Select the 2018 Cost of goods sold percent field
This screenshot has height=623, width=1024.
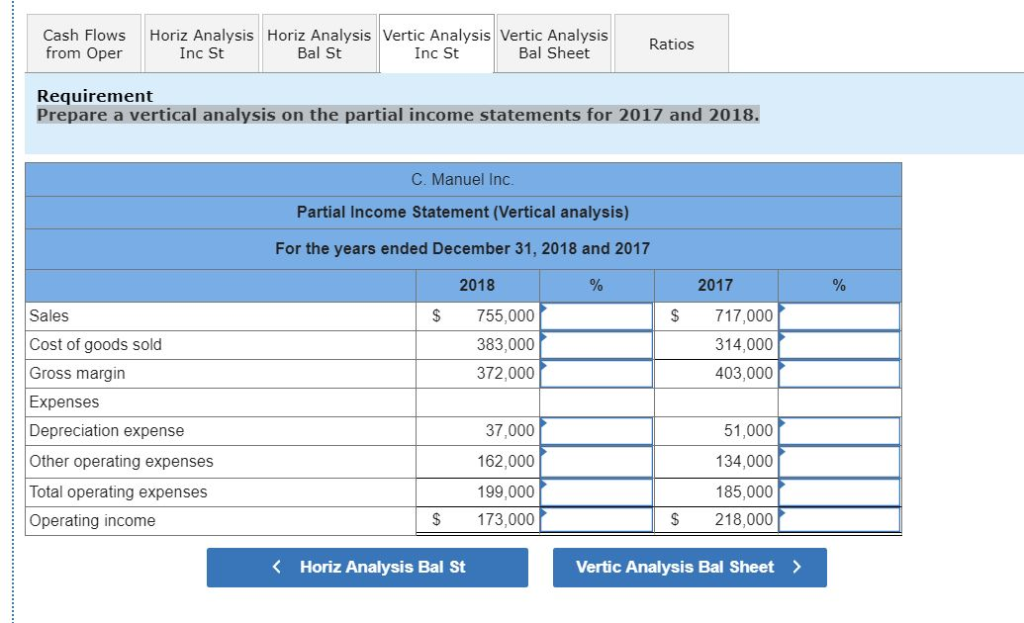coord(596,344)
